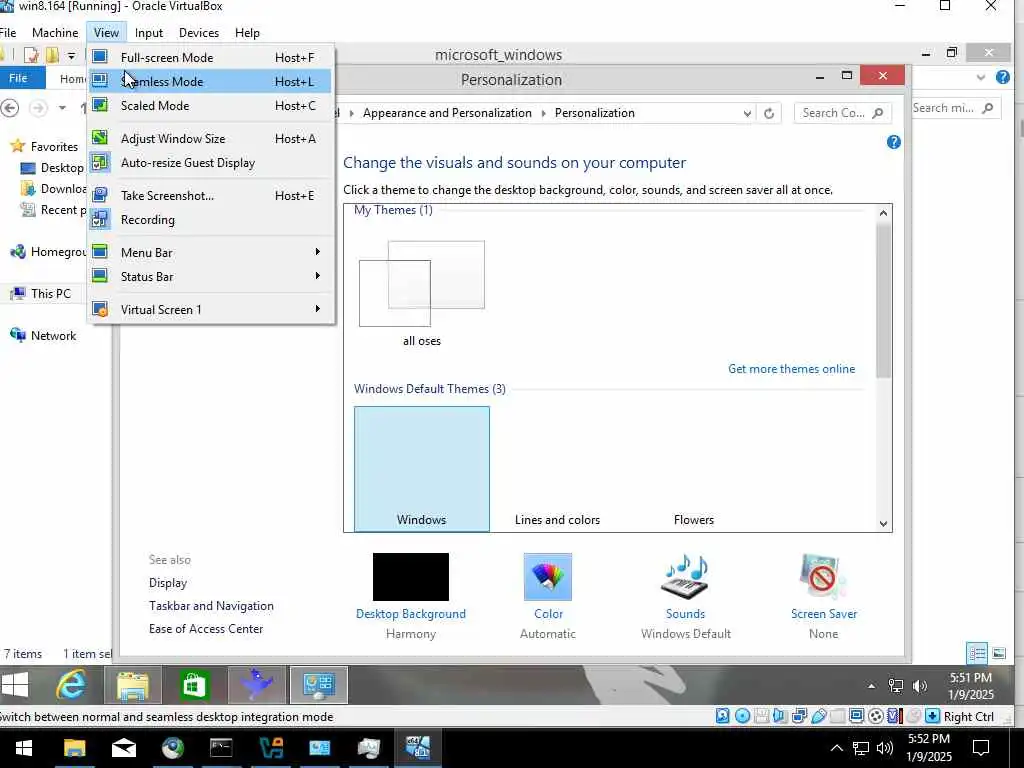Toggle Scaled Mode in the View menu
This screenshot has width=1024, height=768.
click(x=210, y=106)
